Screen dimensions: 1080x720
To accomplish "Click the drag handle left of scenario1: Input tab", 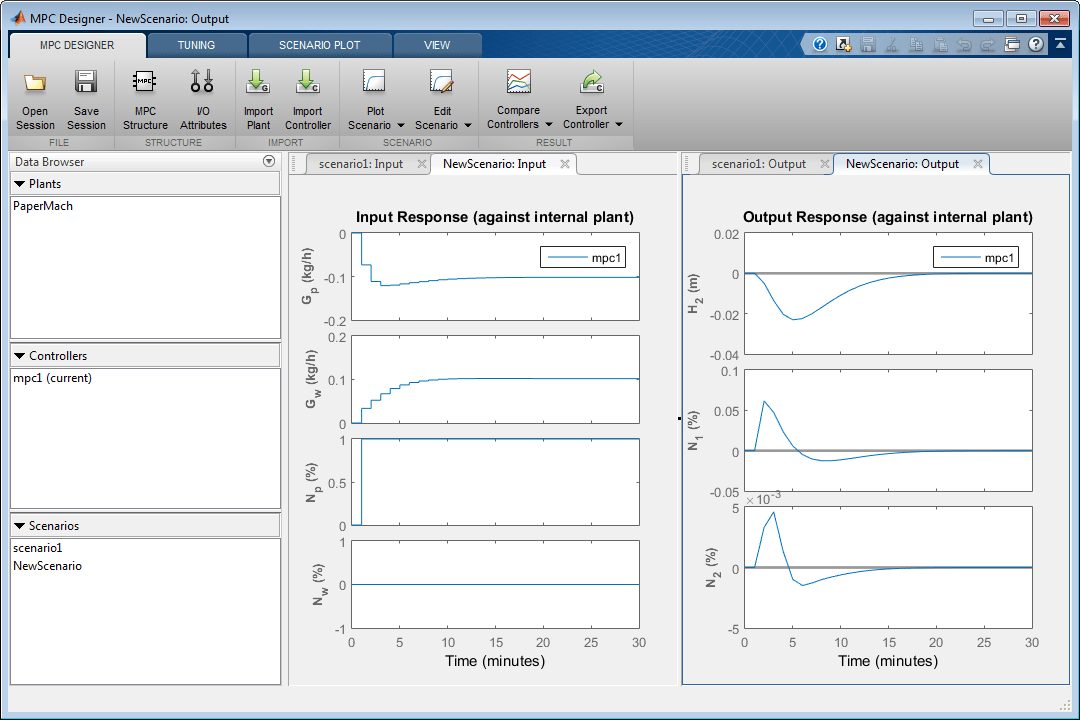I will tap(294, 164).
